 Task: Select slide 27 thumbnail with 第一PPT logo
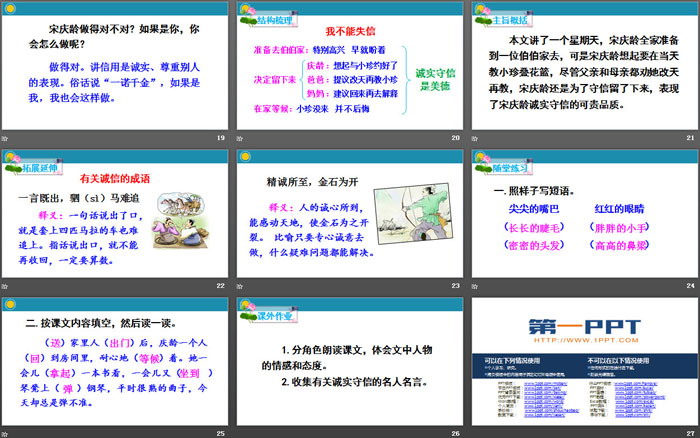pos(585,361)
